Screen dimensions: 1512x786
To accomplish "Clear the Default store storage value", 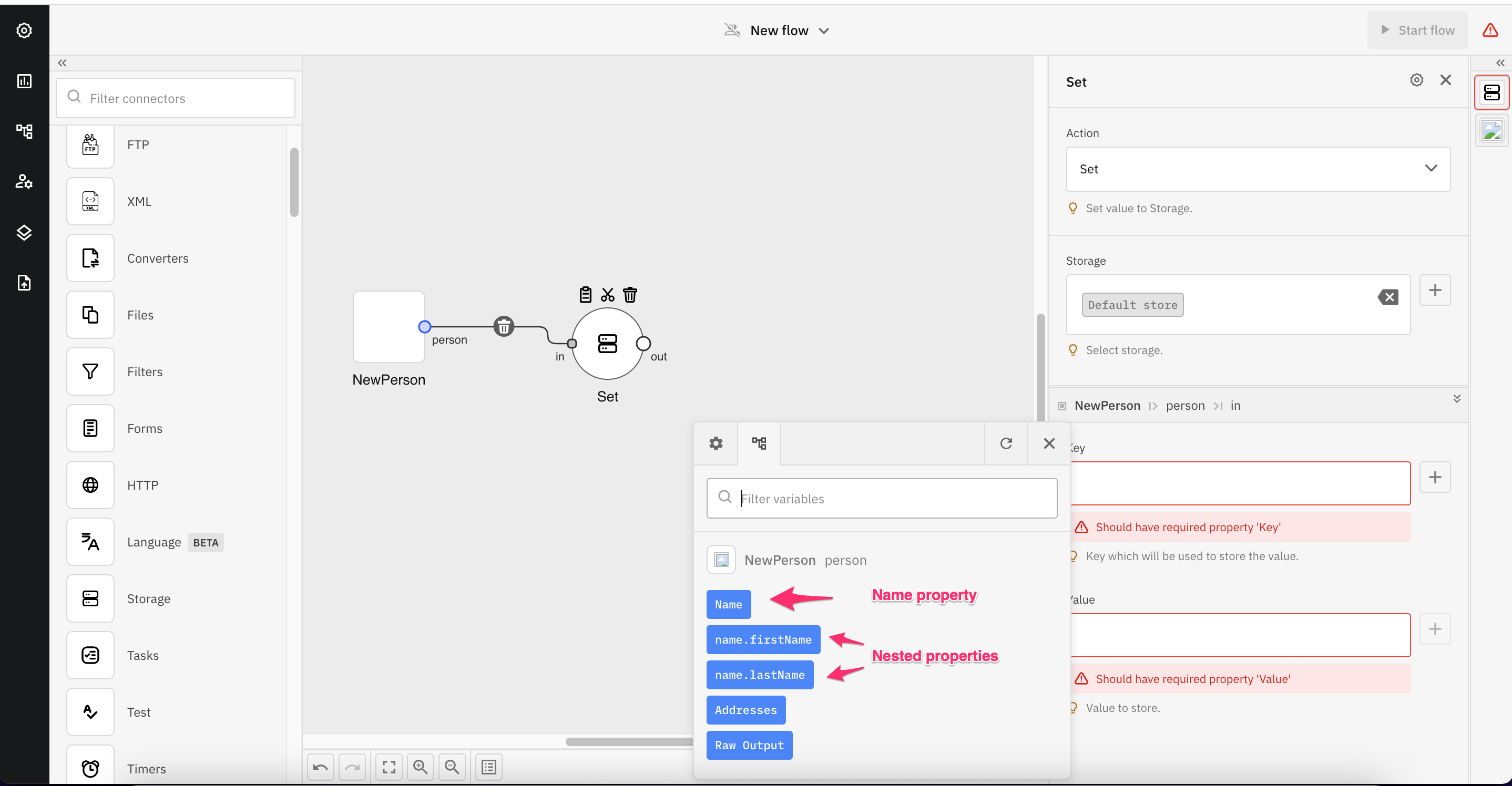I will [x=1388, y=297].
